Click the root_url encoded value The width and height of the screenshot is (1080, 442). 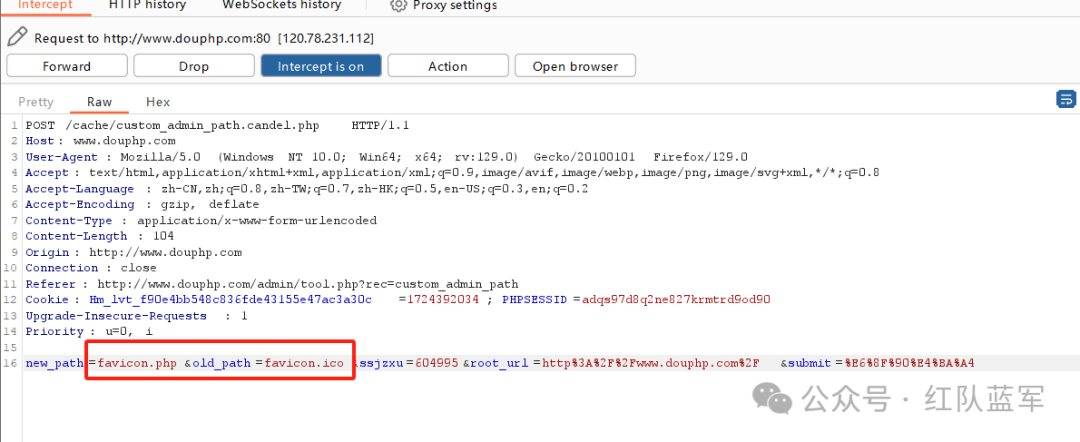point(651,363)
